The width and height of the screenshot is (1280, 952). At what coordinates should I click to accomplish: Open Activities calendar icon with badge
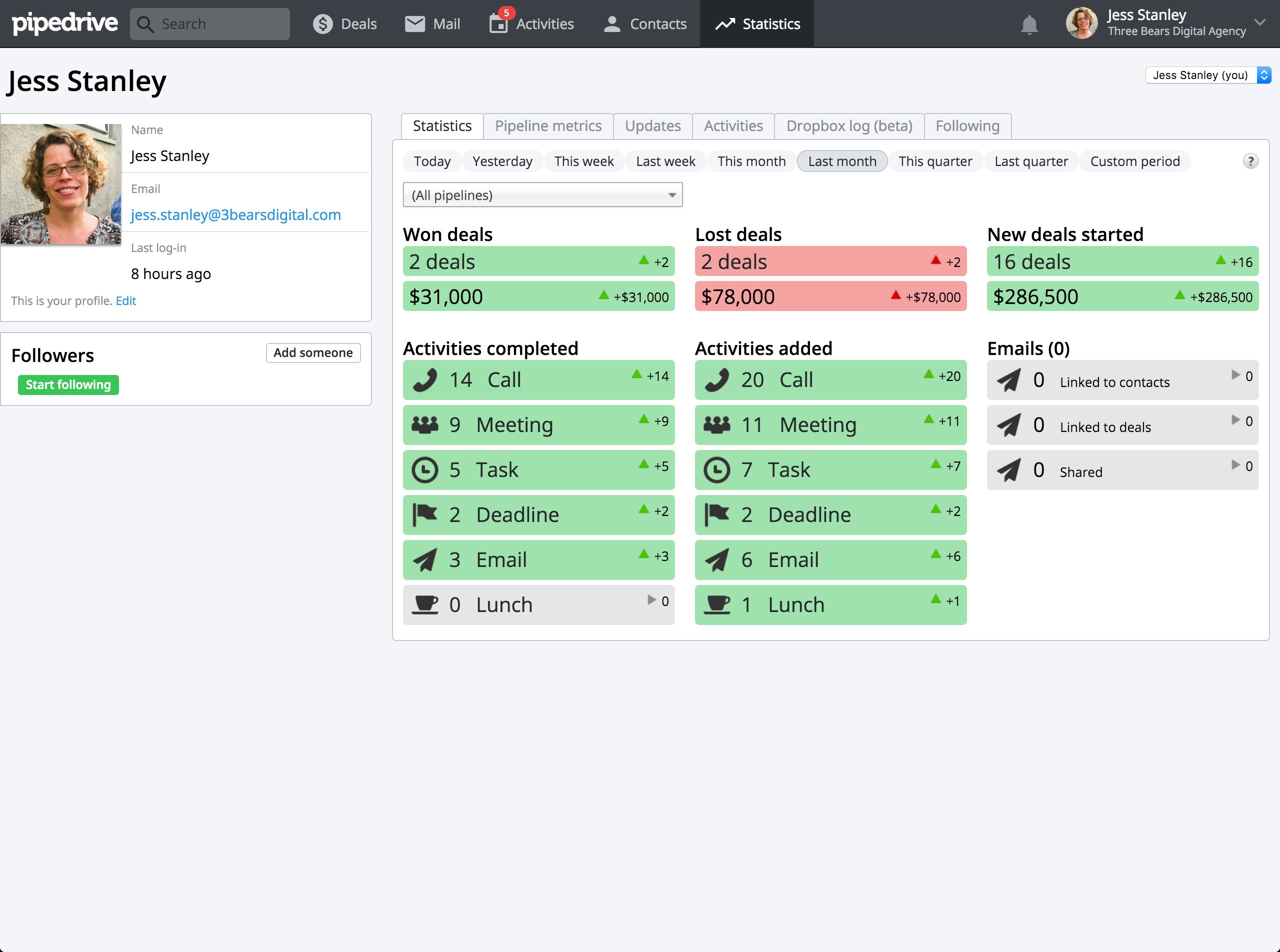pyautogui.click(x=498, y=23)
